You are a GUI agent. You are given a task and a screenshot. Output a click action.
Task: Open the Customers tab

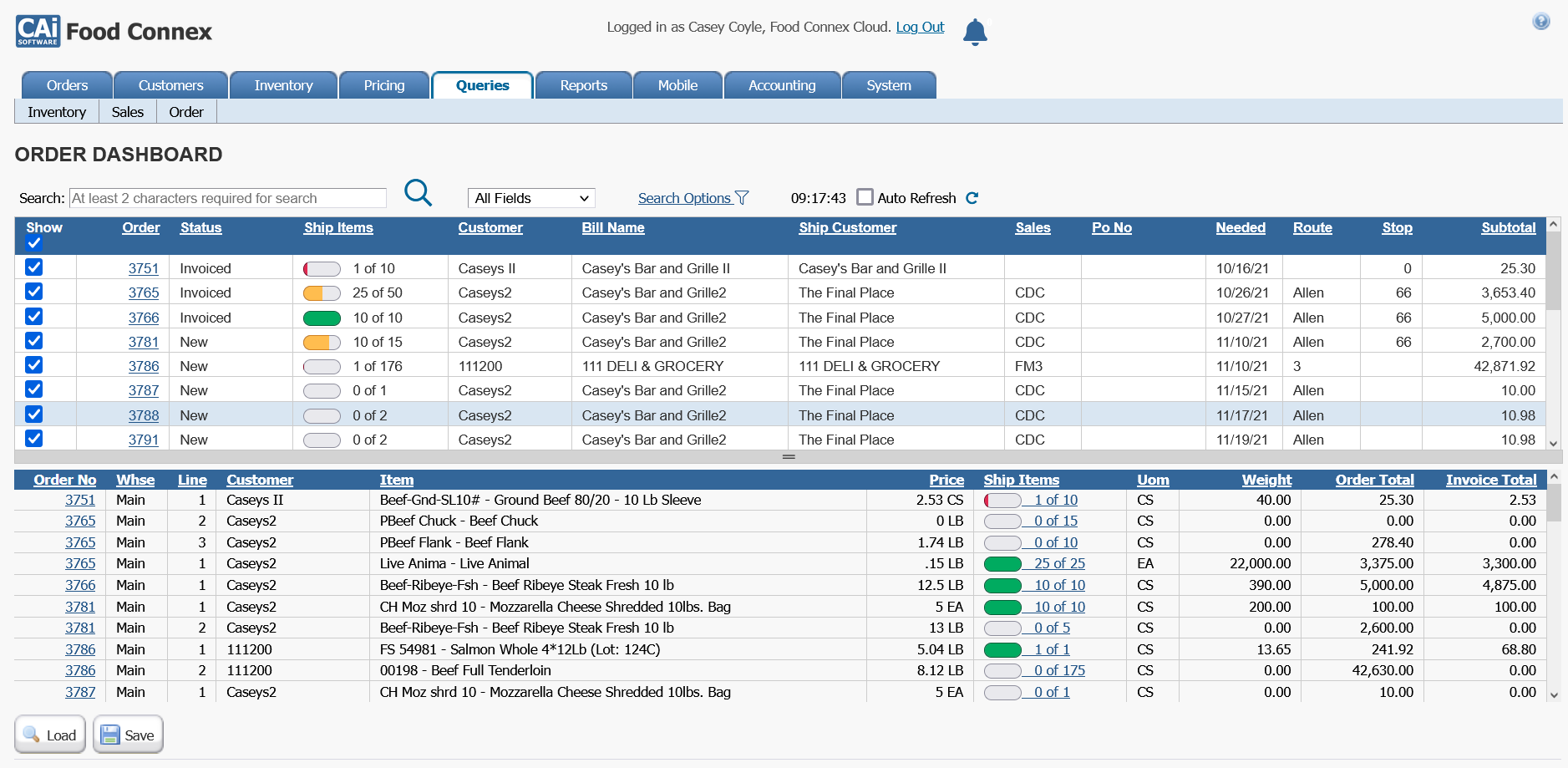click(170, 85)
